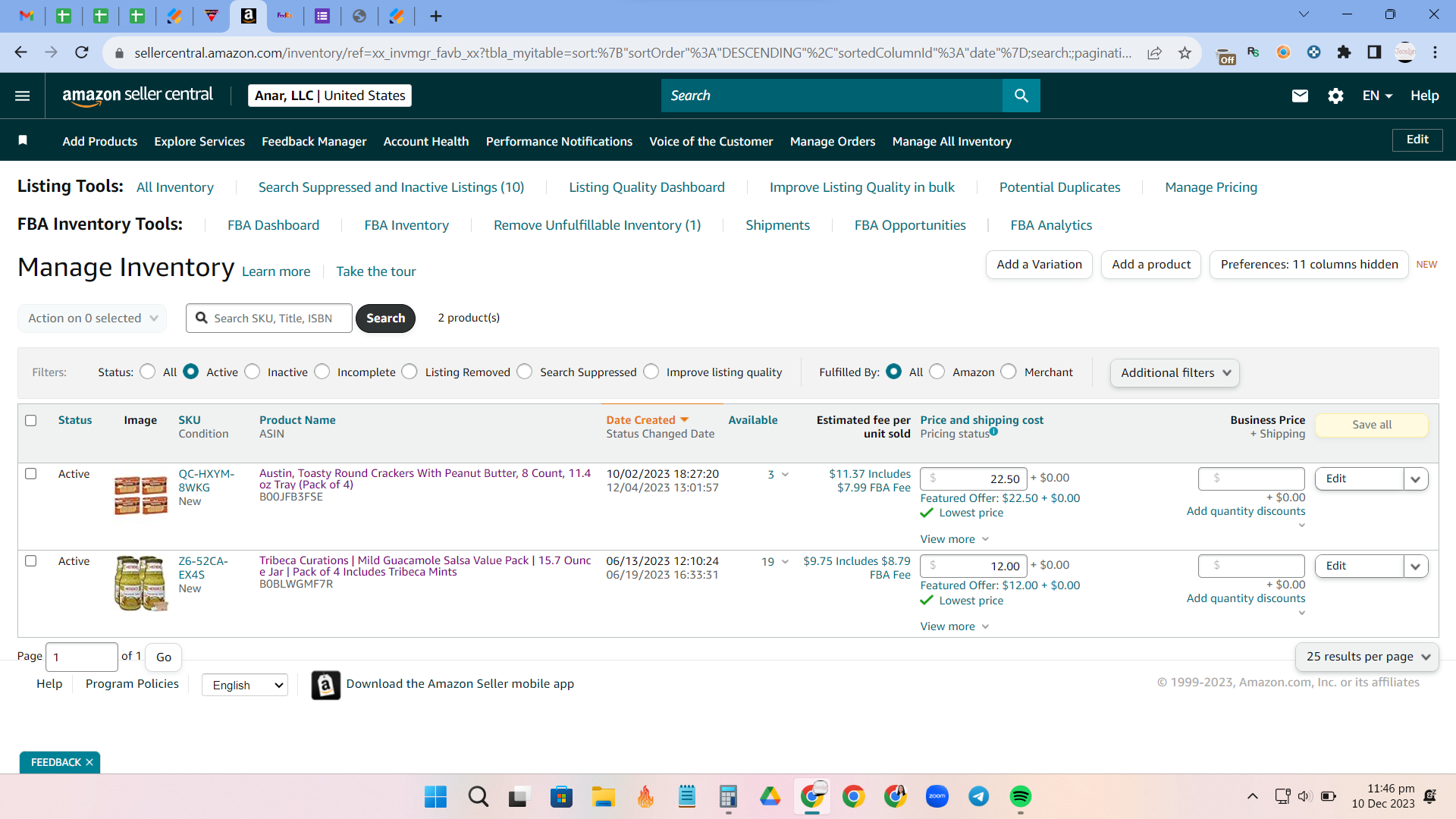Open Feedback Manager menu item
1456x819 pixels.
tap(314, 141)
